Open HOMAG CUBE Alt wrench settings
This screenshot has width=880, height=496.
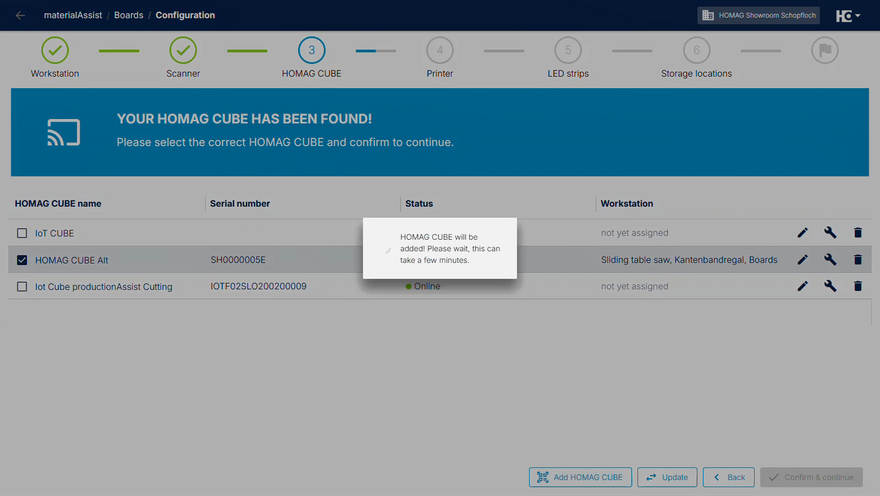830,259
